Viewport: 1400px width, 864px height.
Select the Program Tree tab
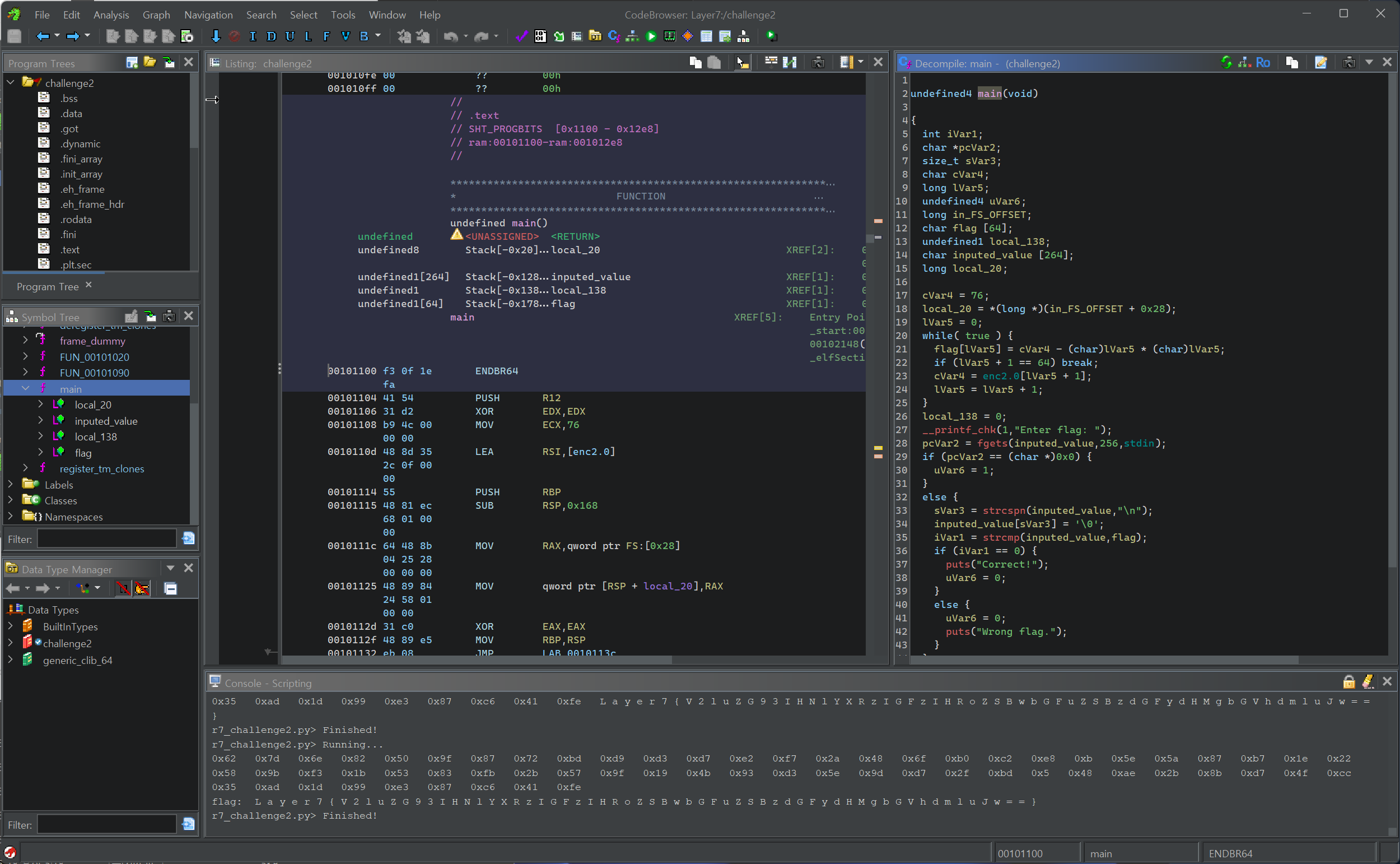pyautogui.click(x=48, y=286)
